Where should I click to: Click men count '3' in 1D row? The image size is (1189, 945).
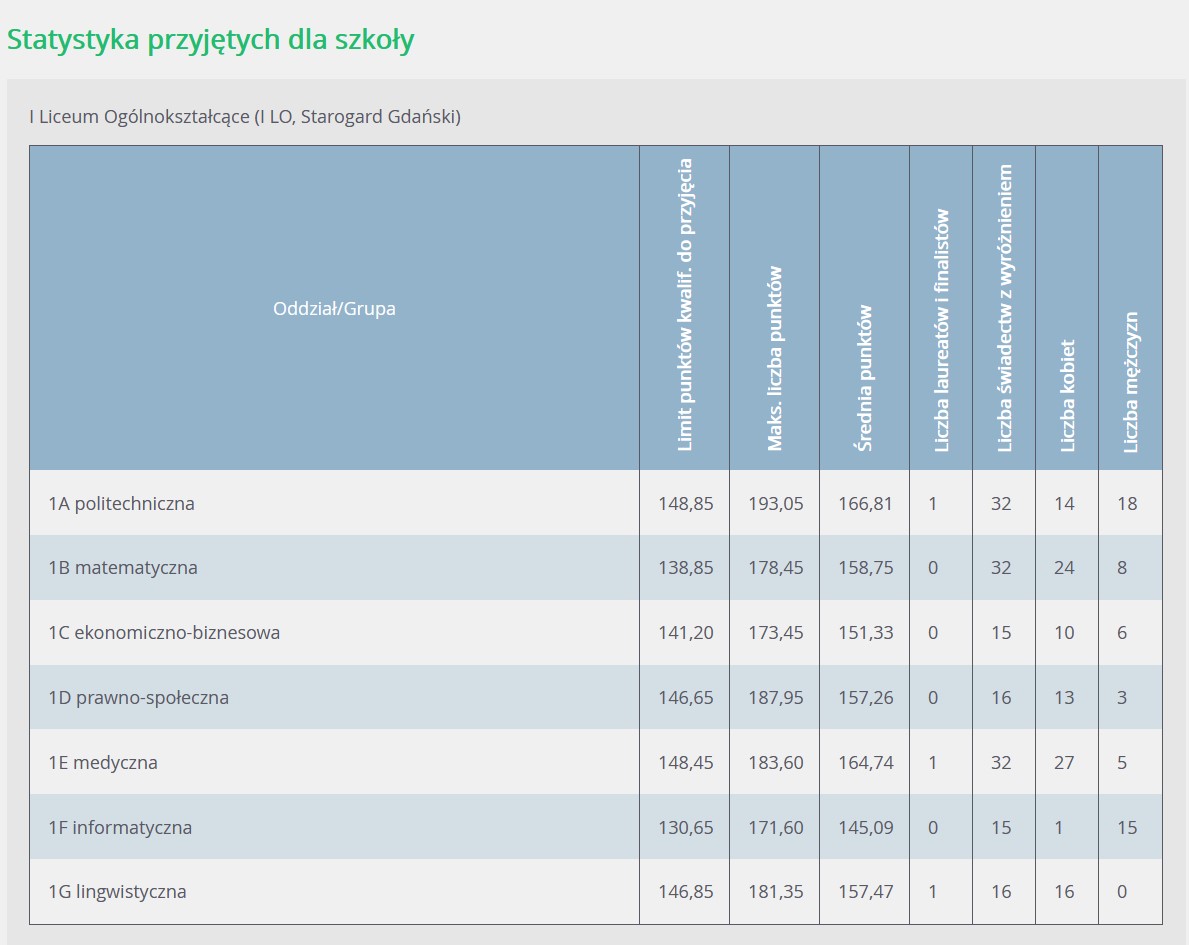1122,698
